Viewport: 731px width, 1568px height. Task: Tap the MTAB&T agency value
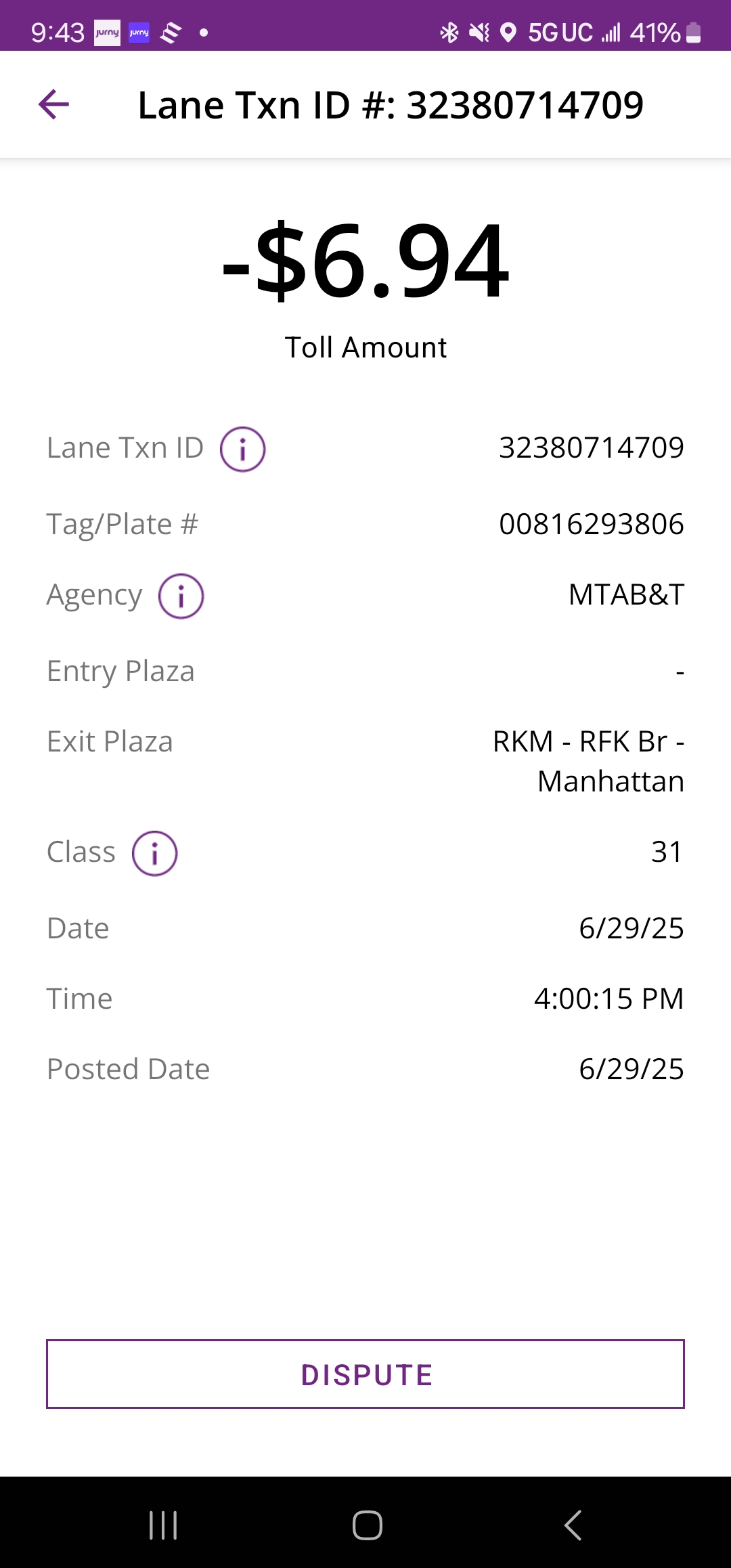click(x=626, y=595)
